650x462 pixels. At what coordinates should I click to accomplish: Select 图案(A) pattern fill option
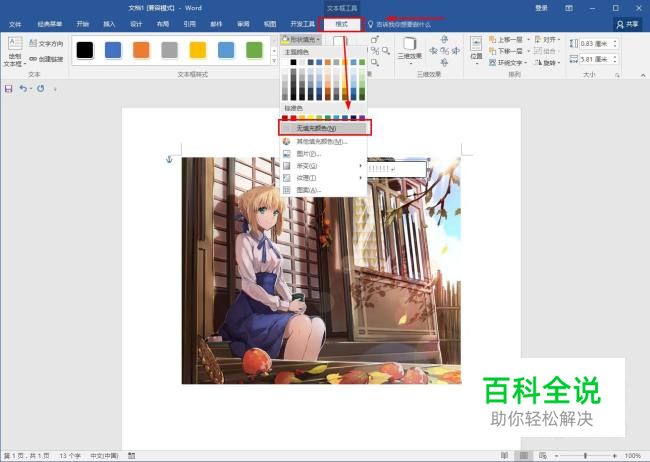(x=324, y=190)
